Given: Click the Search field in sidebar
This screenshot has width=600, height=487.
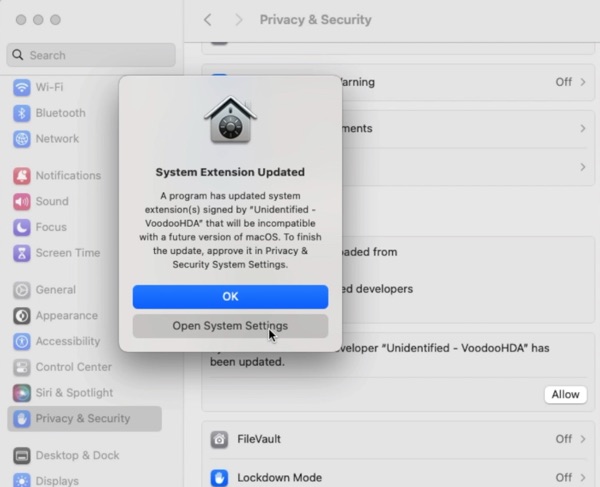Looking at the screenshot, I should (92, 55).
